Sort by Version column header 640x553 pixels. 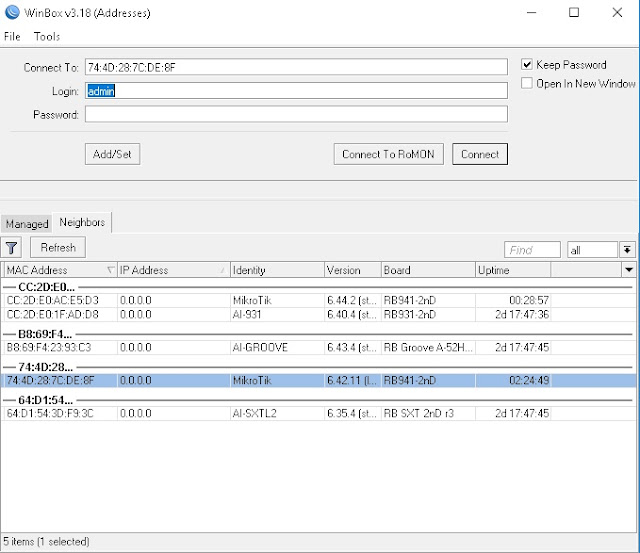coord(353,270)
